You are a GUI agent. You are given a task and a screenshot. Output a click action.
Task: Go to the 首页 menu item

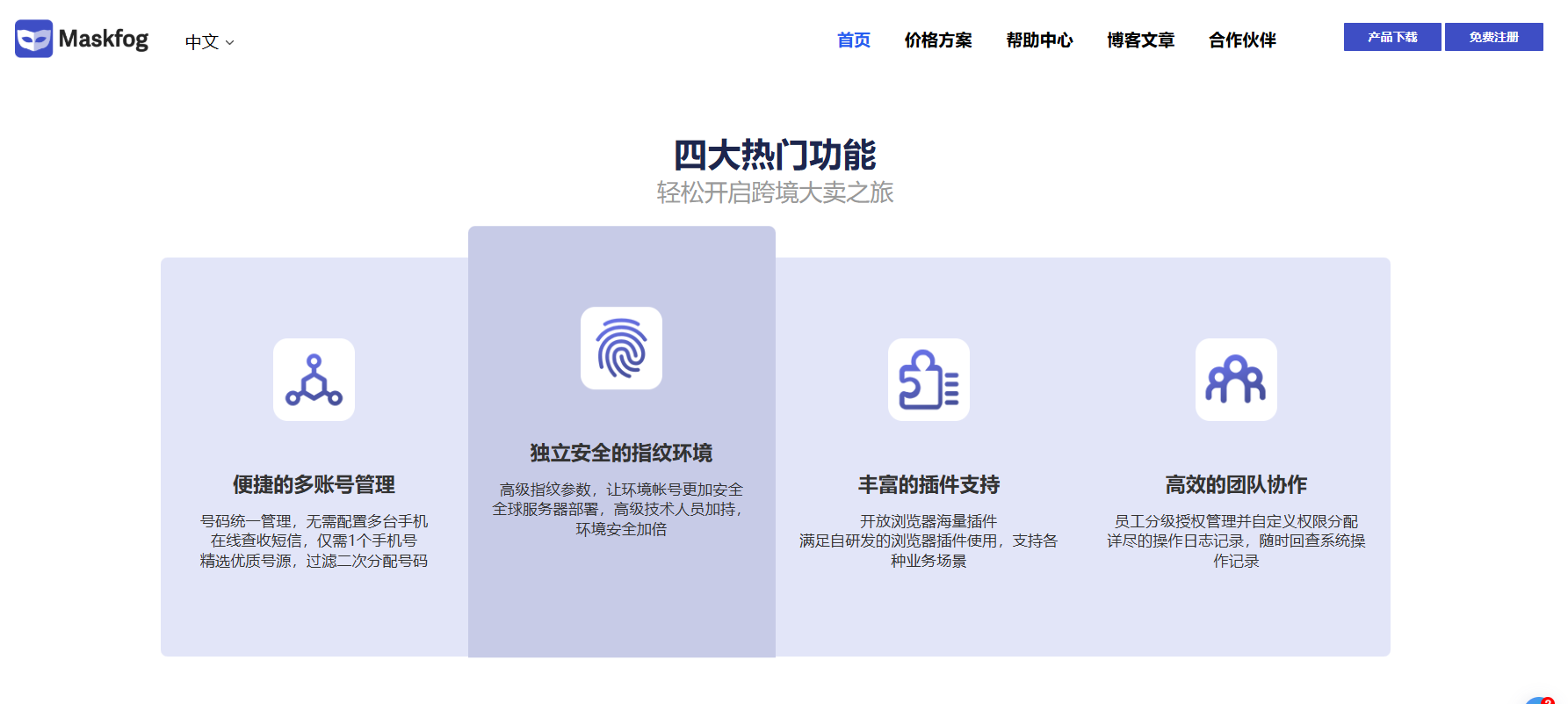pos(854,40)
